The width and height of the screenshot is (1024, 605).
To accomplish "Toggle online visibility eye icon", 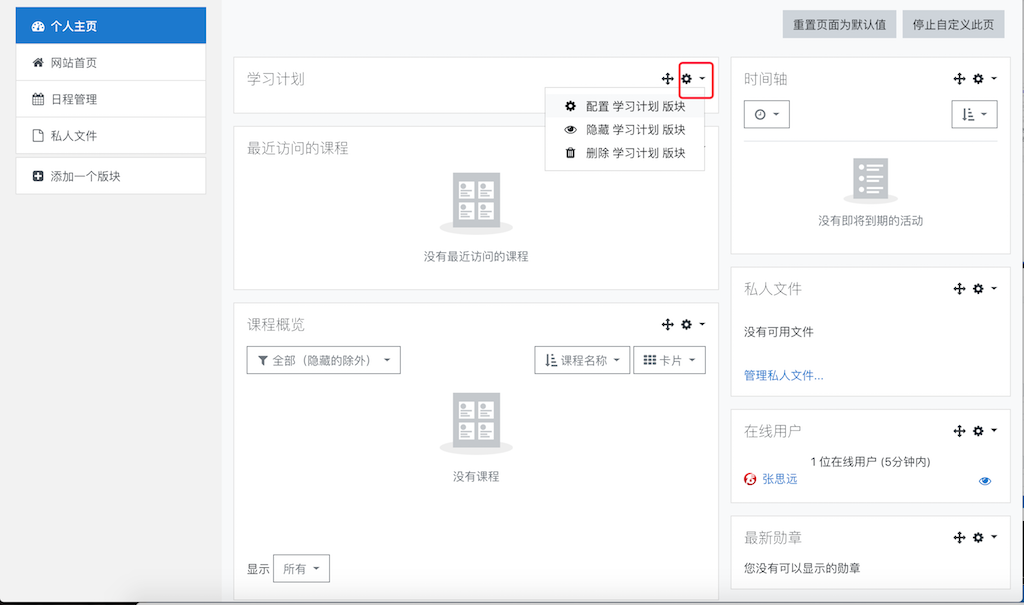I will pos(985,482).
